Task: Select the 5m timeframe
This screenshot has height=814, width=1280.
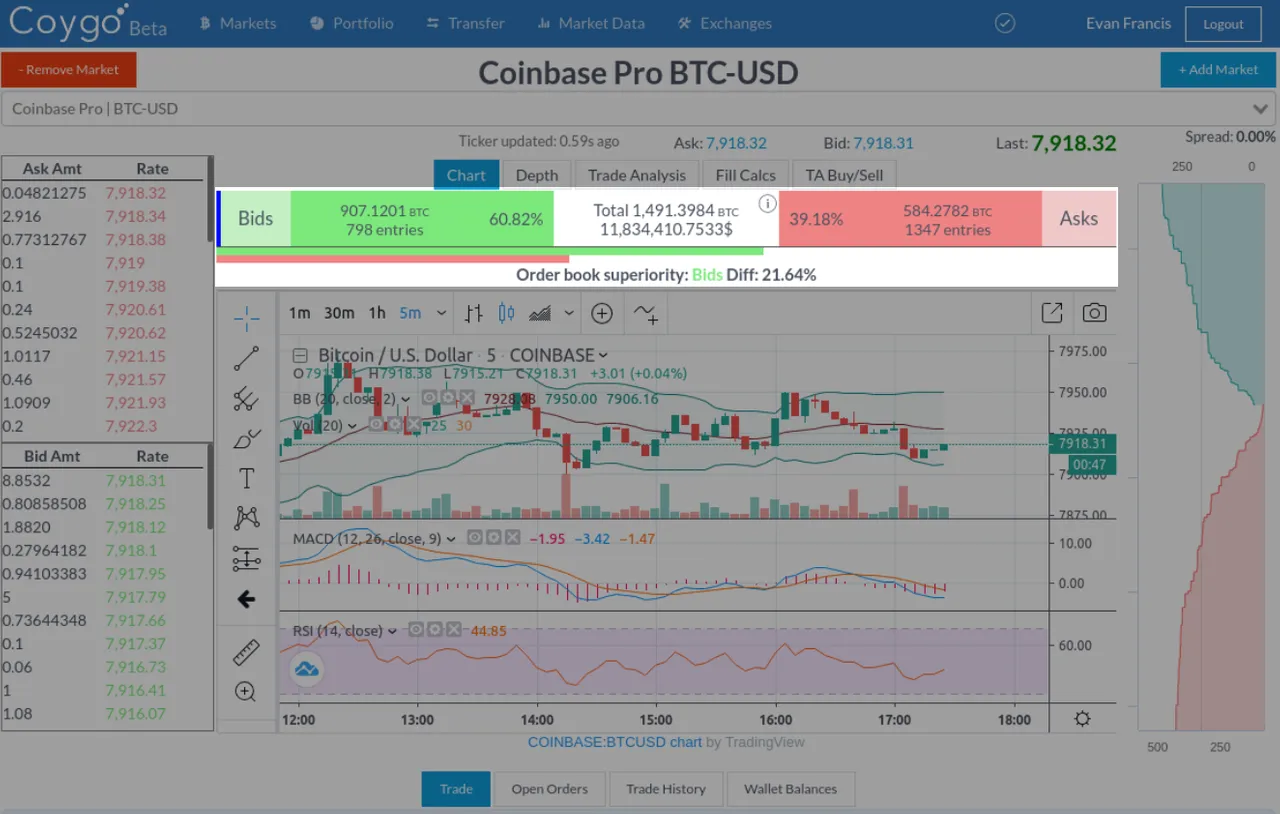Action: 410,313
